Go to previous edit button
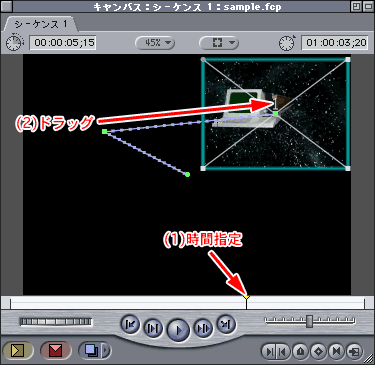This screenshot has width=375, height=365. (130, 324)
